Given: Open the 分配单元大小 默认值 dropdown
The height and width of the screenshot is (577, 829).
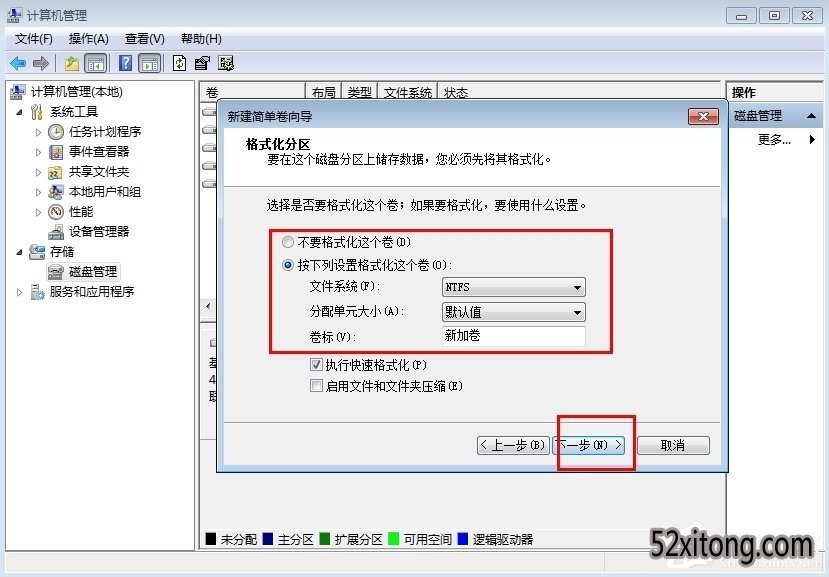Looking at the screenshot, I should pos(513,312).
